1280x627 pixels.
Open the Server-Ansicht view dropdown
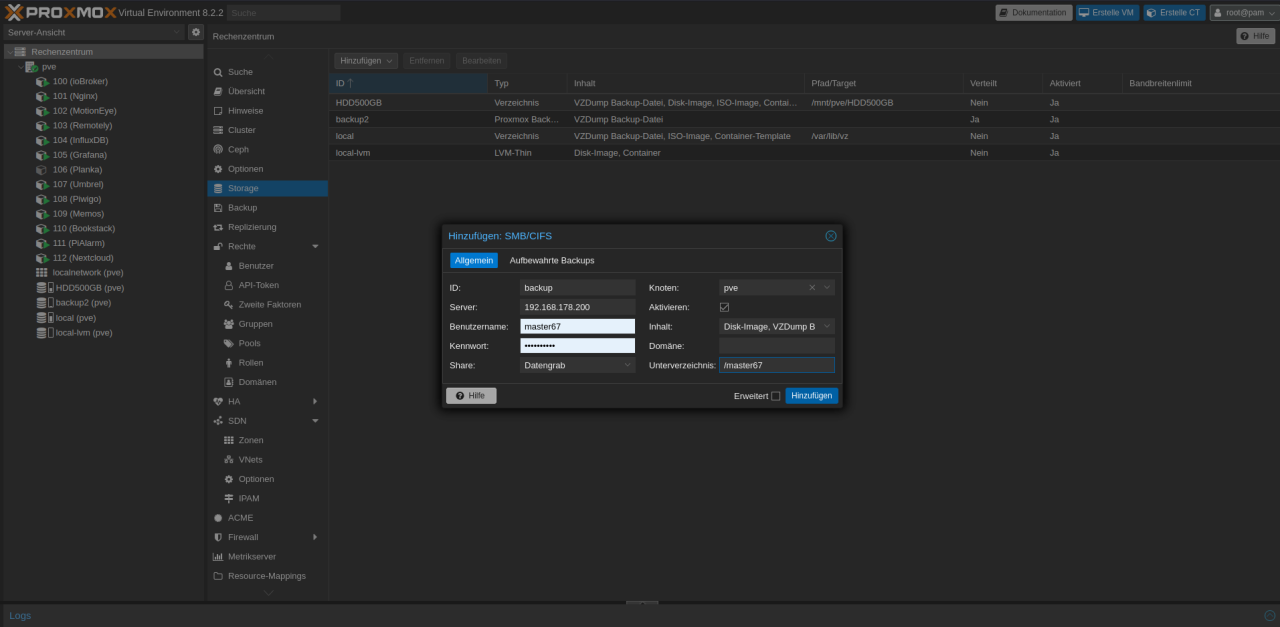tap(178, 32)
